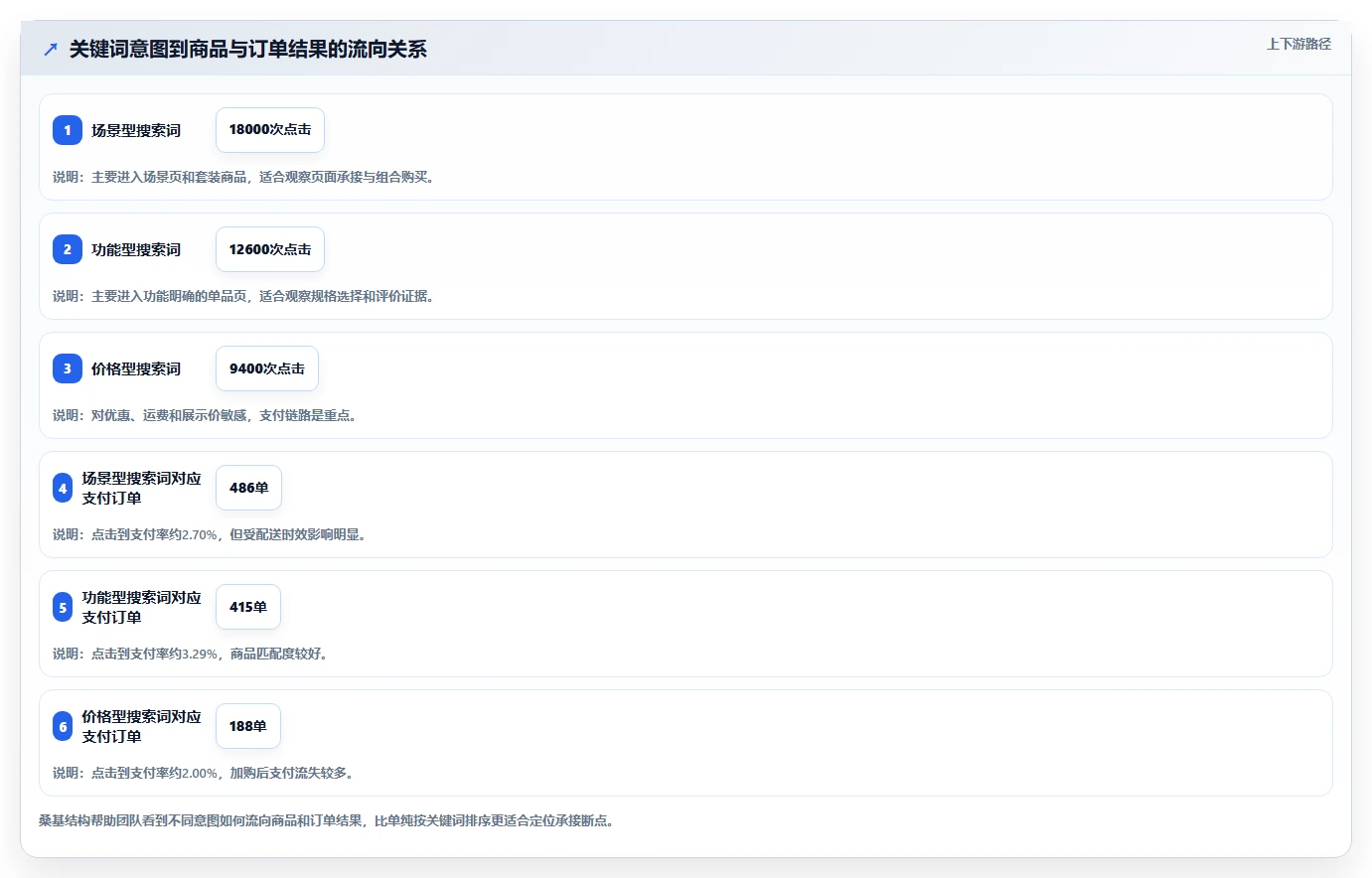Click the panel title 关键词意图到商品与订单结果的流向关系

[247, 49]
